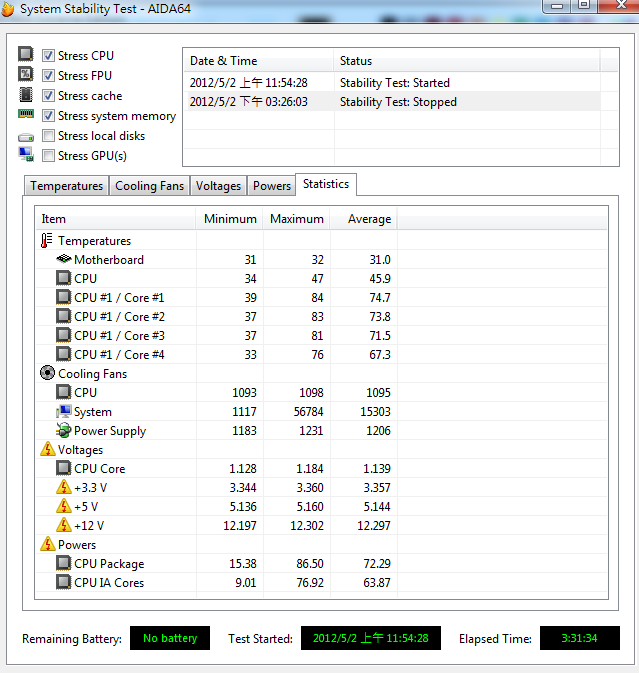Viewport: 639px width, 673px height.
Task: Click the CPU fan chip icon
Action: [x=64, y=392]
